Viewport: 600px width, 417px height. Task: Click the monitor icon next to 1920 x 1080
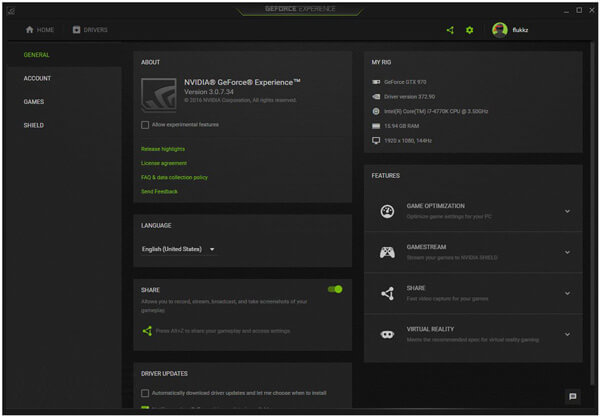(x=376, y=140)
